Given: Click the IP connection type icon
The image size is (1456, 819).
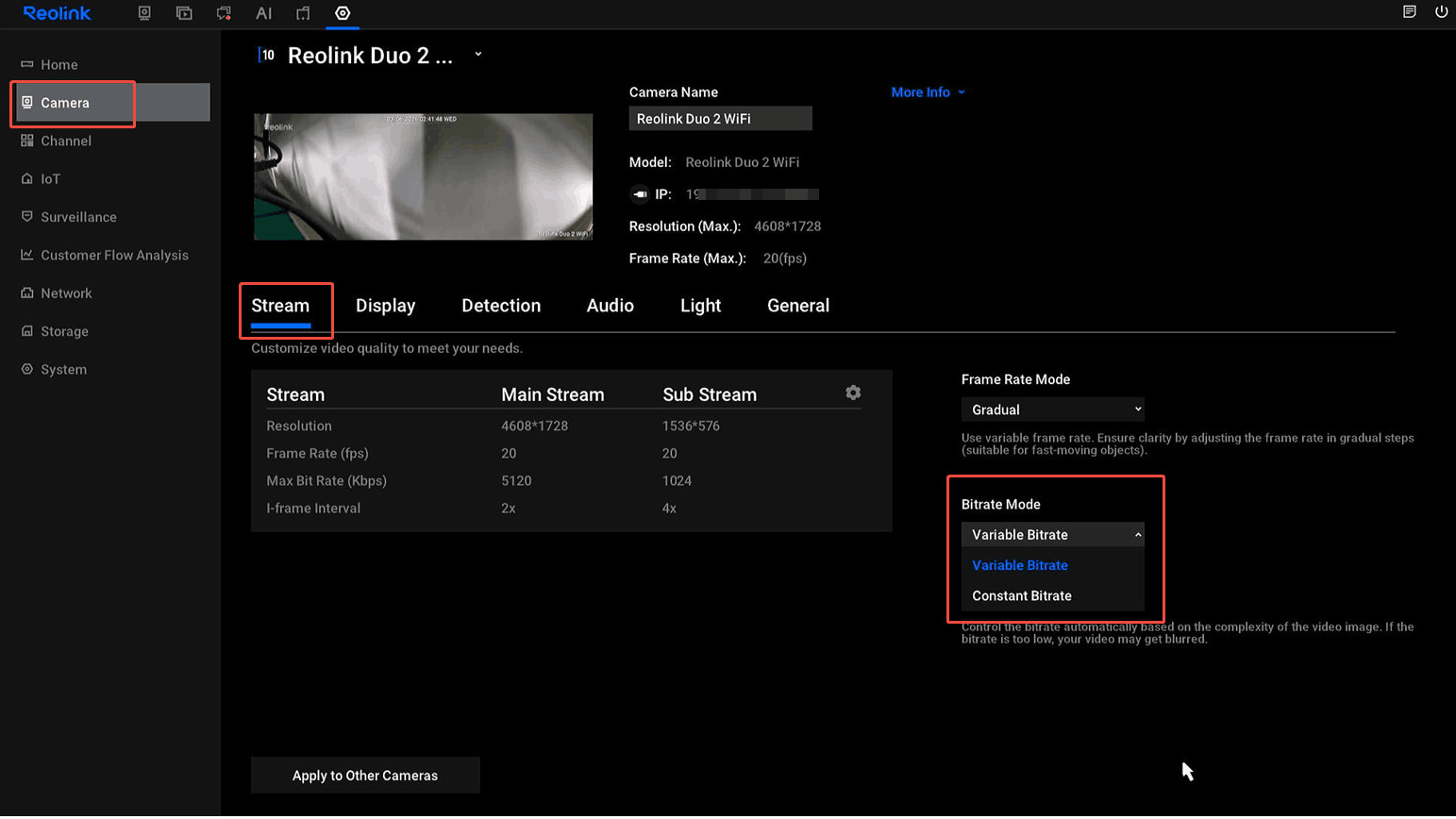Looking at the screenshot, I should coord(640,194).
